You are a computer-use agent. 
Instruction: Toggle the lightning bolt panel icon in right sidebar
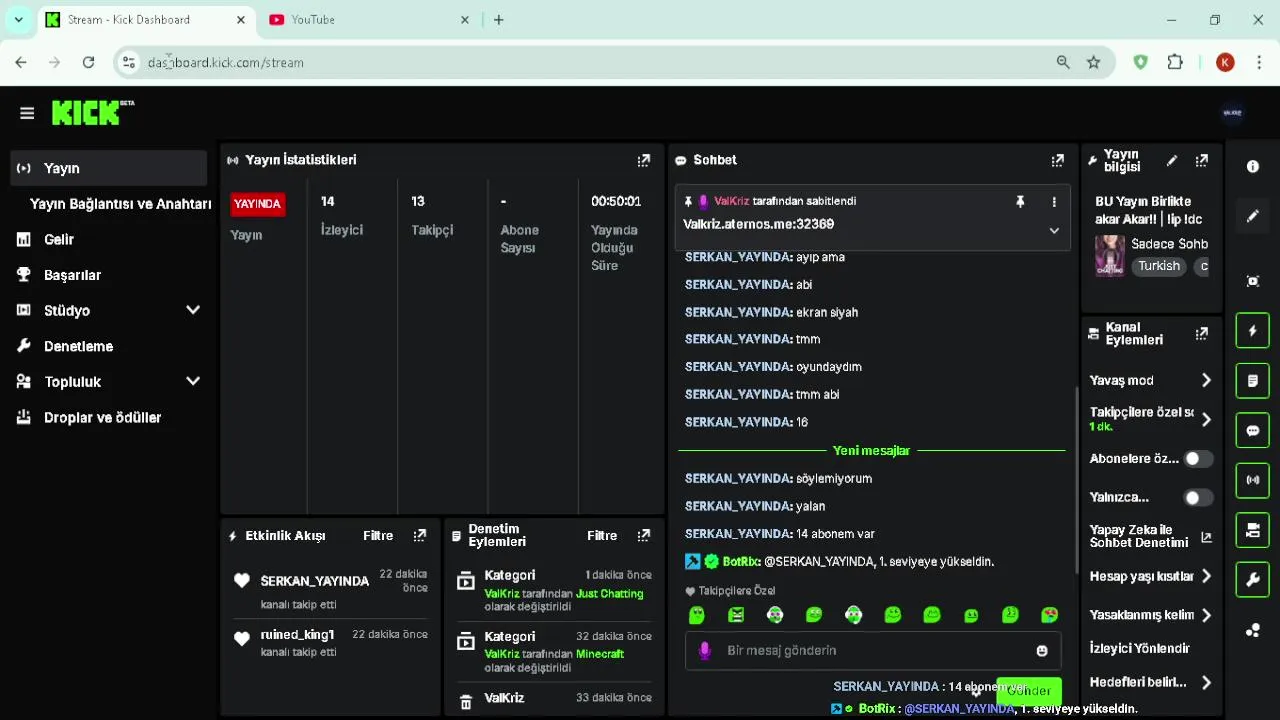[1253, 331]
